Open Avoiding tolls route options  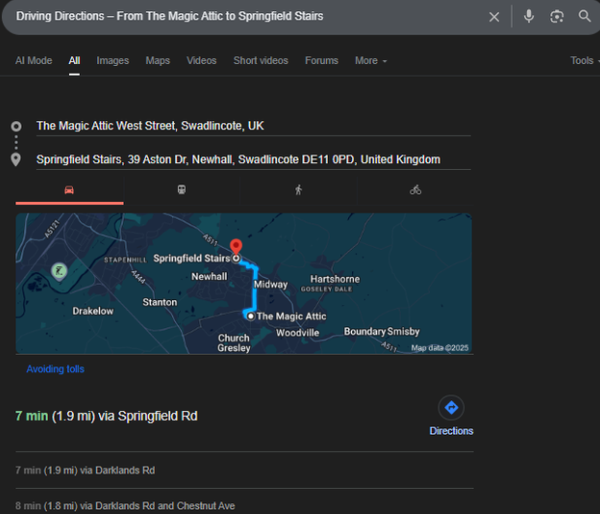(55, 369)
